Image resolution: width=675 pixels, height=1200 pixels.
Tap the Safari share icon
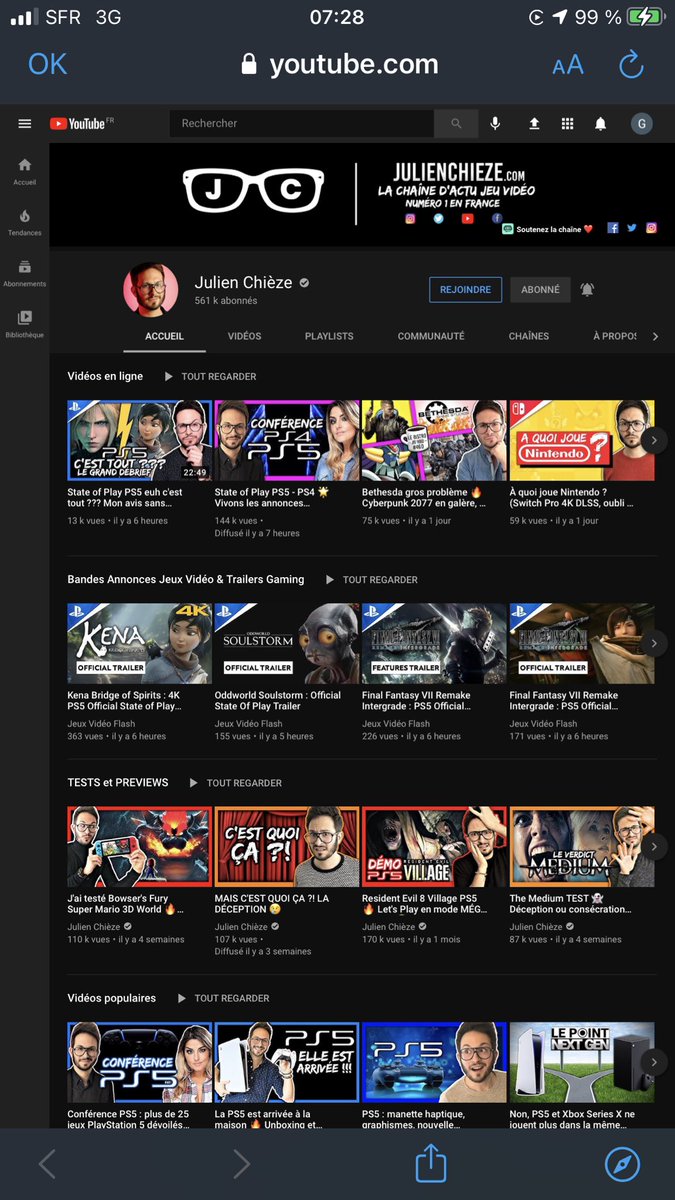[x=430, y=1164]
